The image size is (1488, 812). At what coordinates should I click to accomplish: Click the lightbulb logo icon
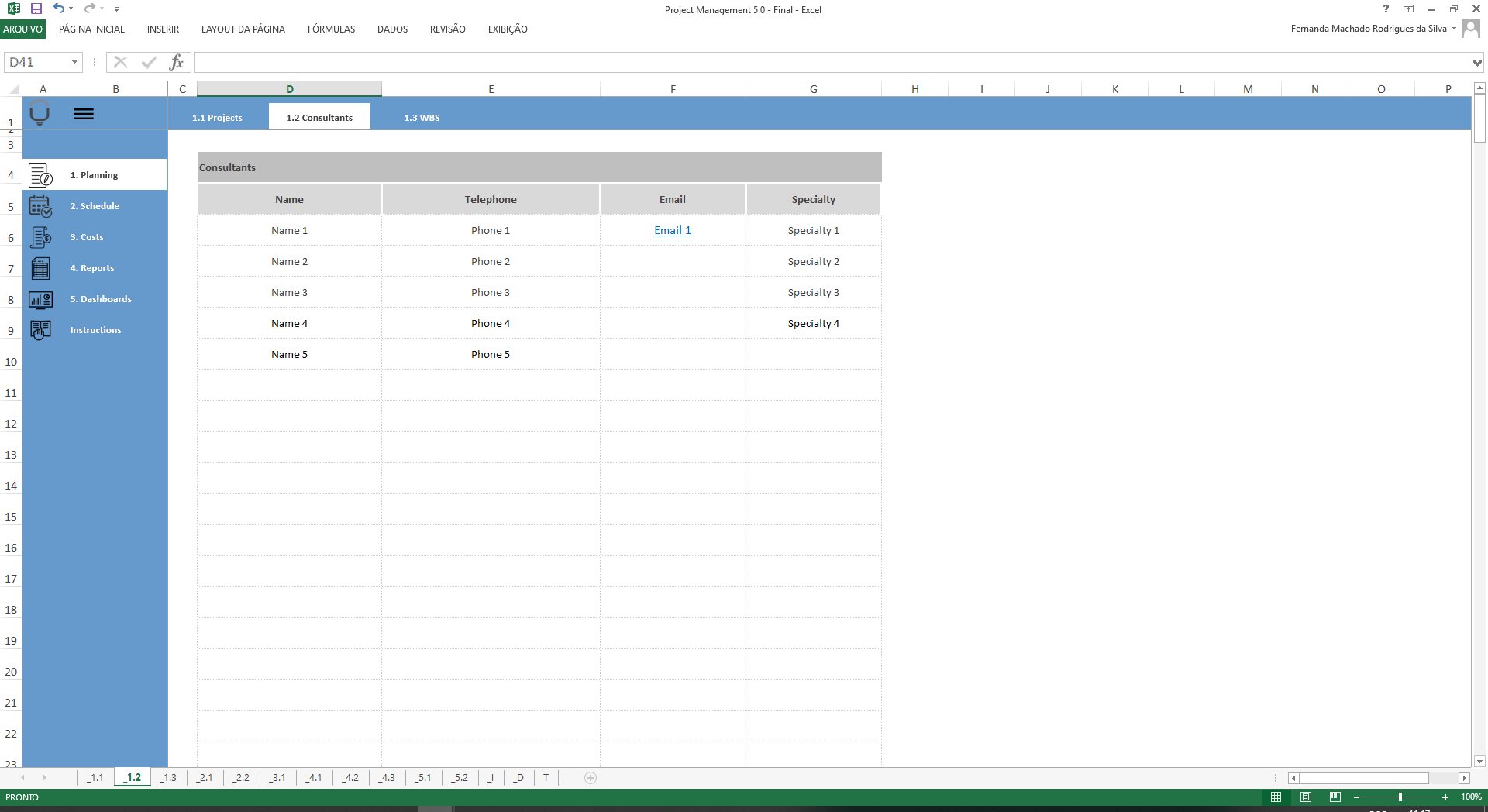pyautogui.click(x=39, y=115)
